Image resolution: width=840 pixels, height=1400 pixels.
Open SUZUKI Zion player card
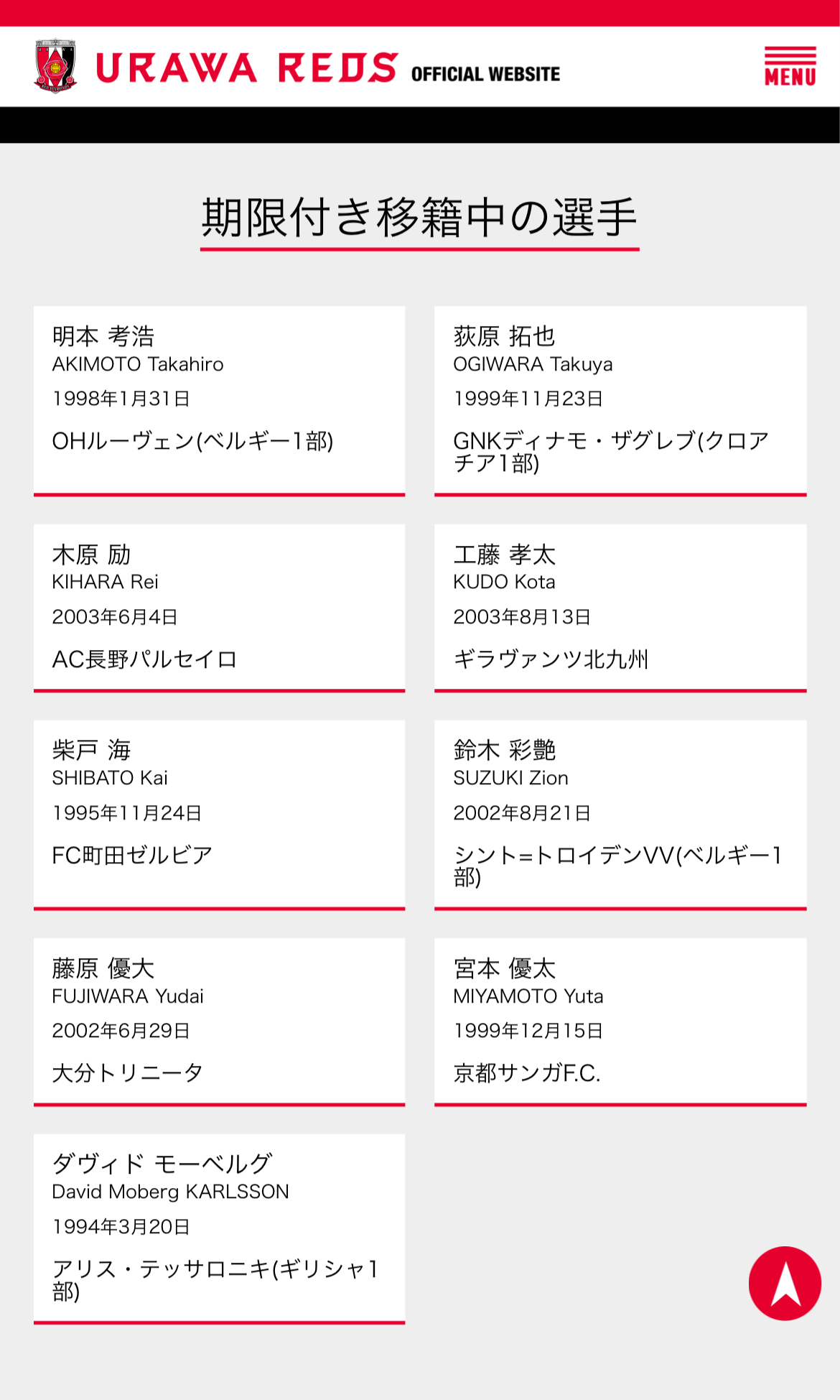(x=620, y=814)
